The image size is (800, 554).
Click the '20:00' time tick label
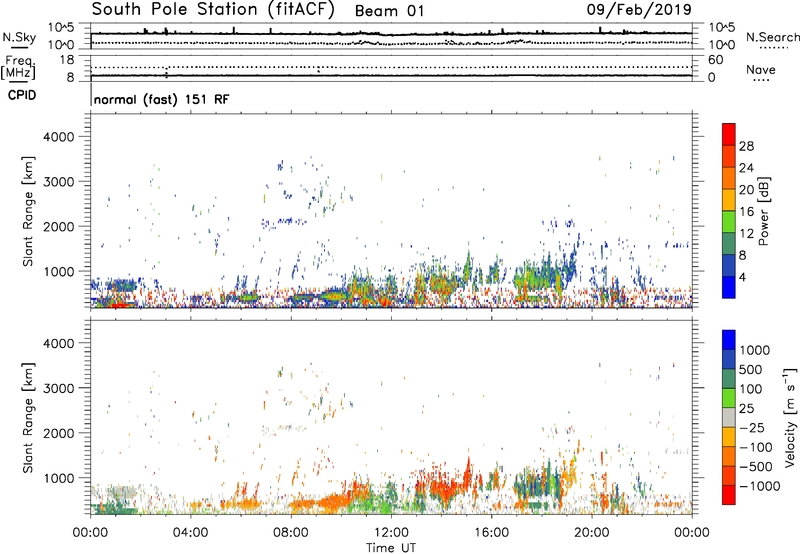[x=591, y=533]
